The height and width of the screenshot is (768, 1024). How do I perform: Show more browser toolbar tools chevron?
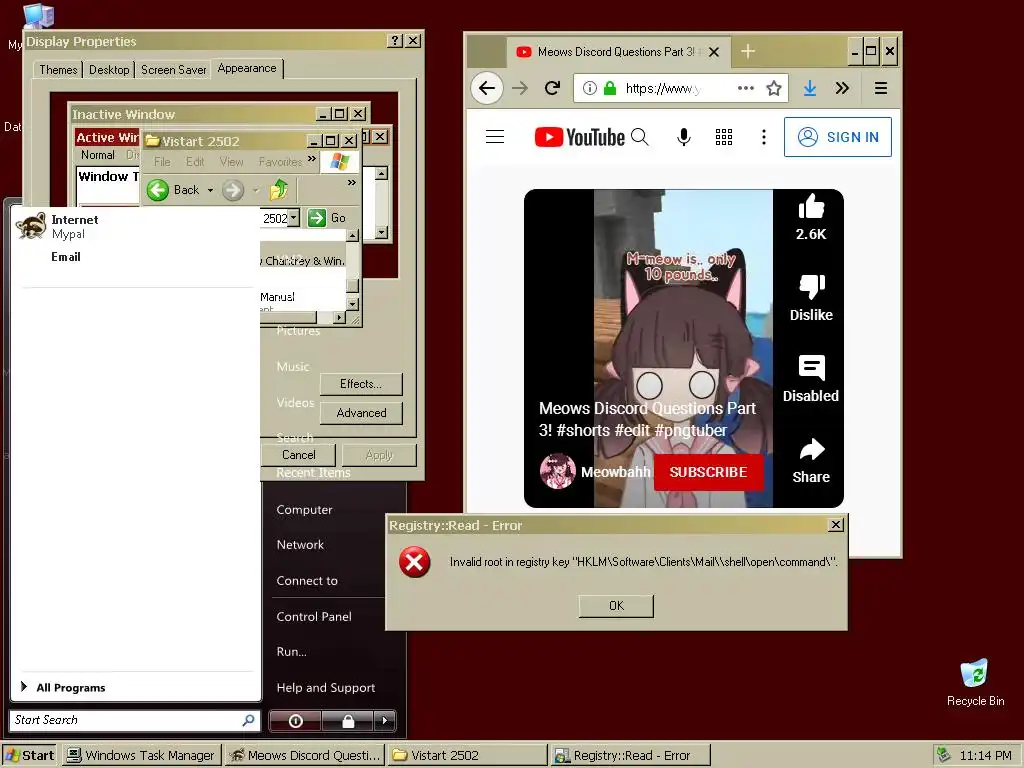click(x=842, y=88)
